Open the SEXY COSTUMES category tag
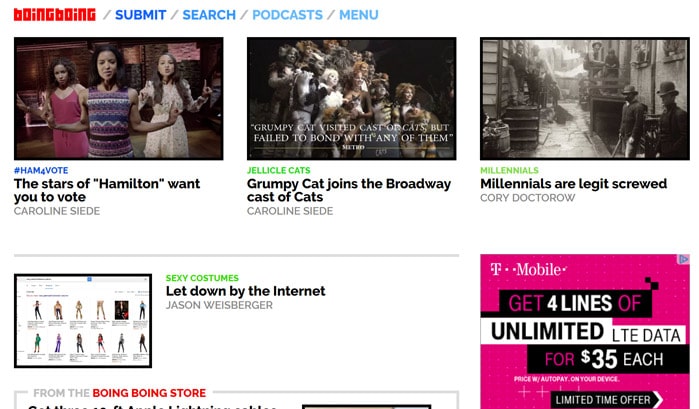This screenshot has height=409, width=699. (x=202, y=278)
